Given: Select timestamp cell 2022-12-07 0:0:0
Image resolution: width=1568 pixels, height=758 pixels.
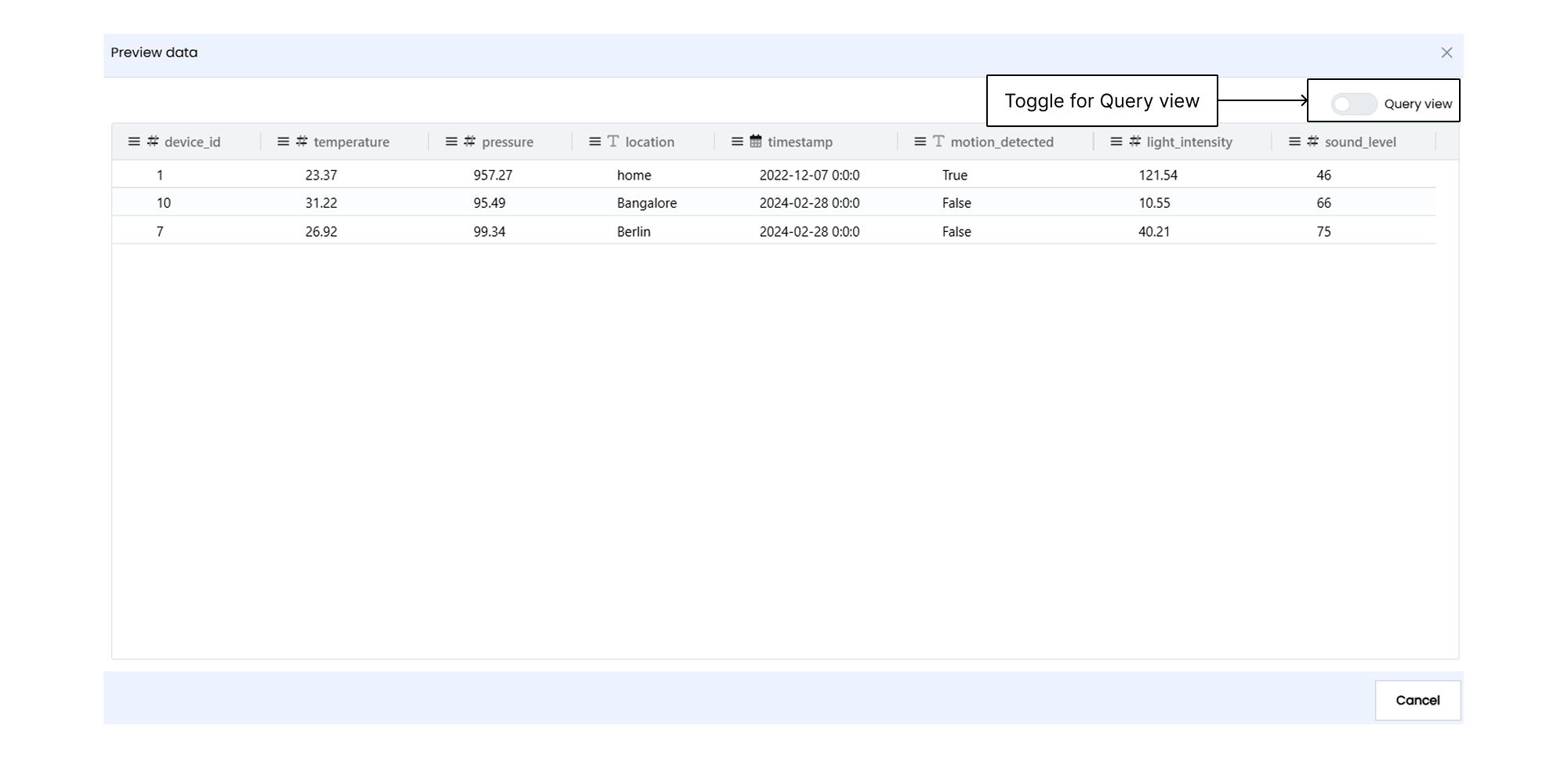Looking at the screenshot, I should 810,175.
